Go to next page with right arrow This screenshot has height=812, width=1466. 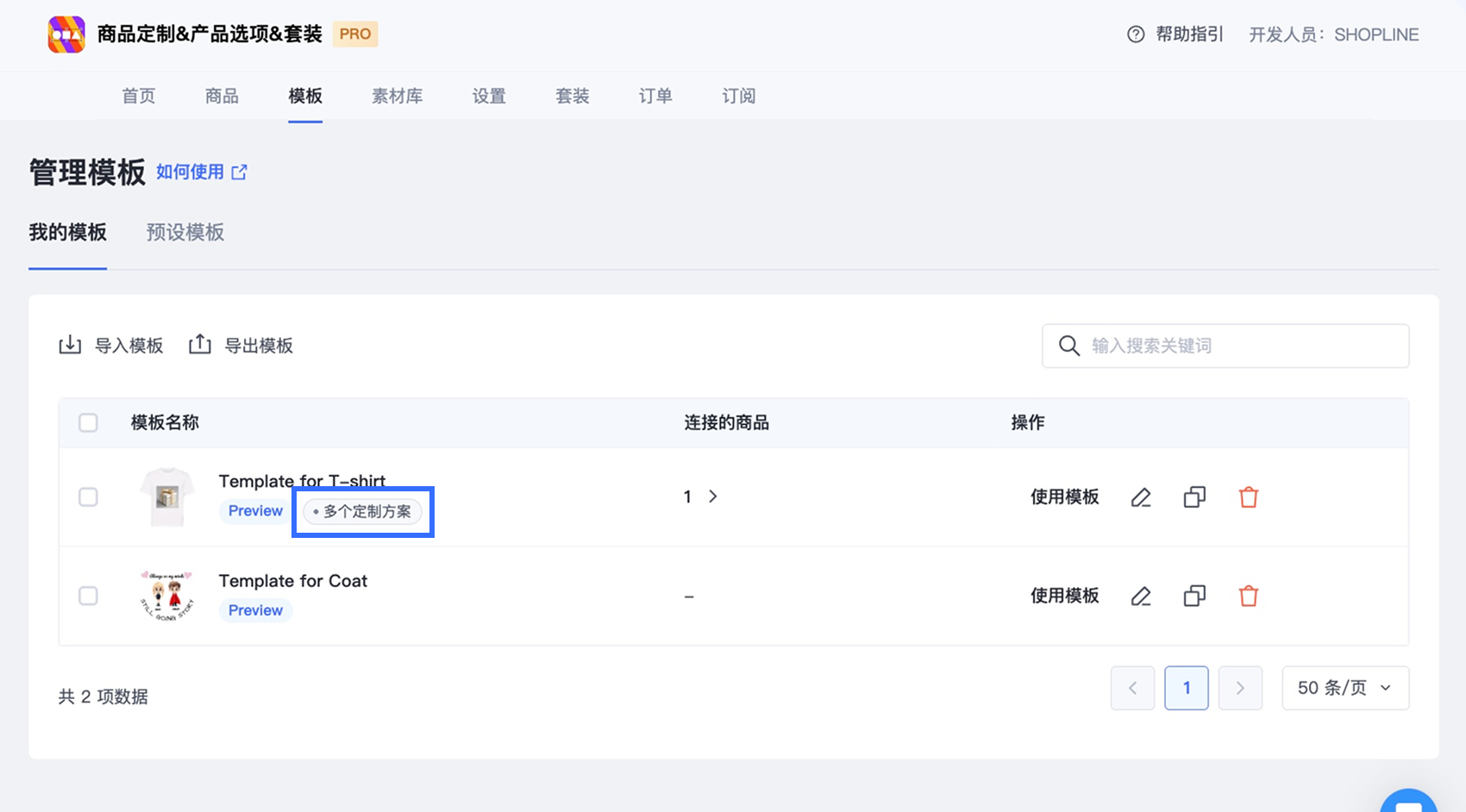pos(1240,688)
